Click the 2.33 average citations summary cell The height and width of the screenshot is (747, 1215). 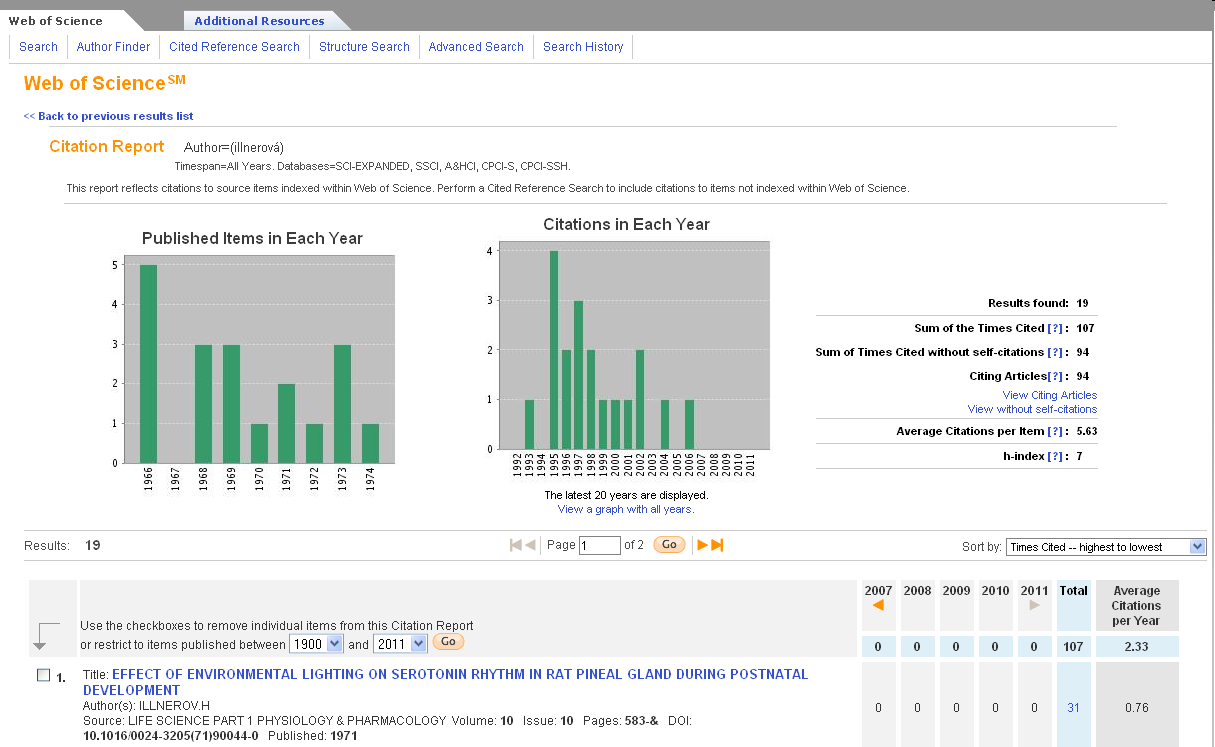[1137, 647]
